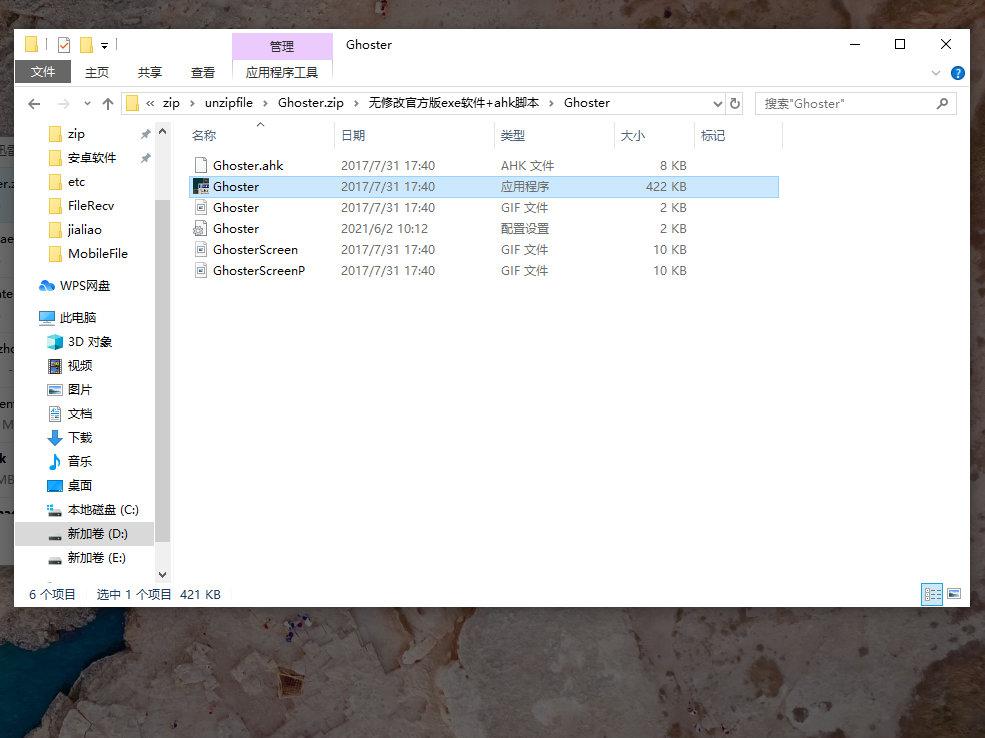Expand address bar history dropdown
The width and height of the screenshot is (985, 738).
[717, 104]
